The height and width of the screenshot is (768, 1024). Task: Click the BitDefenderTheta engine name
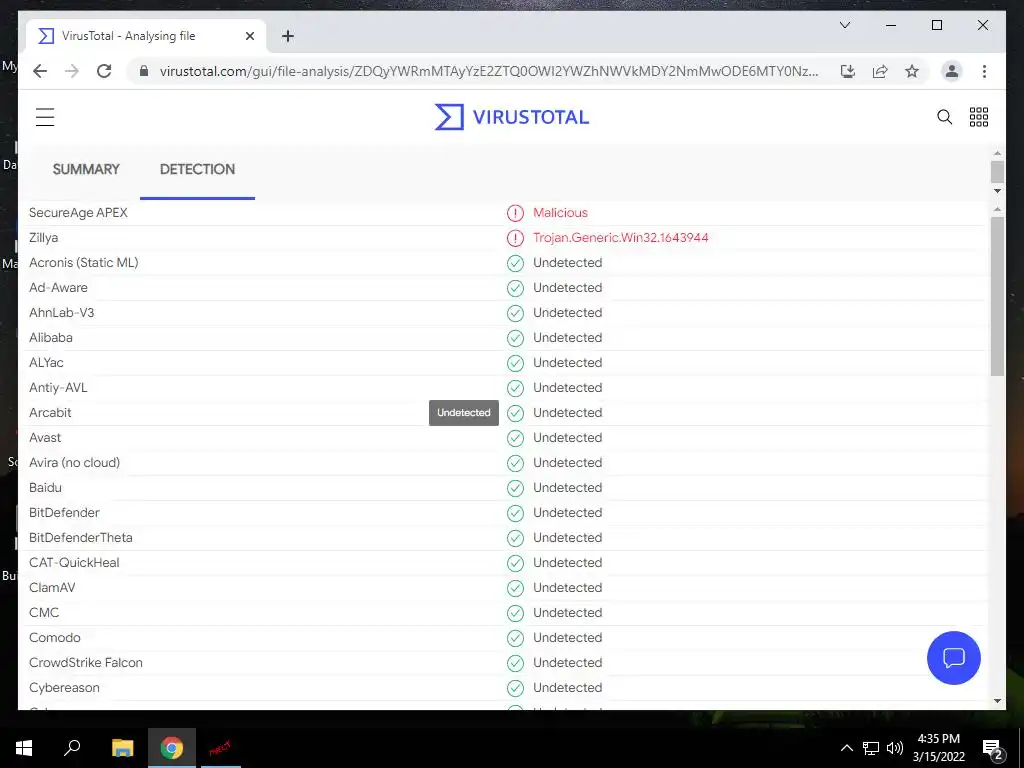80,537
